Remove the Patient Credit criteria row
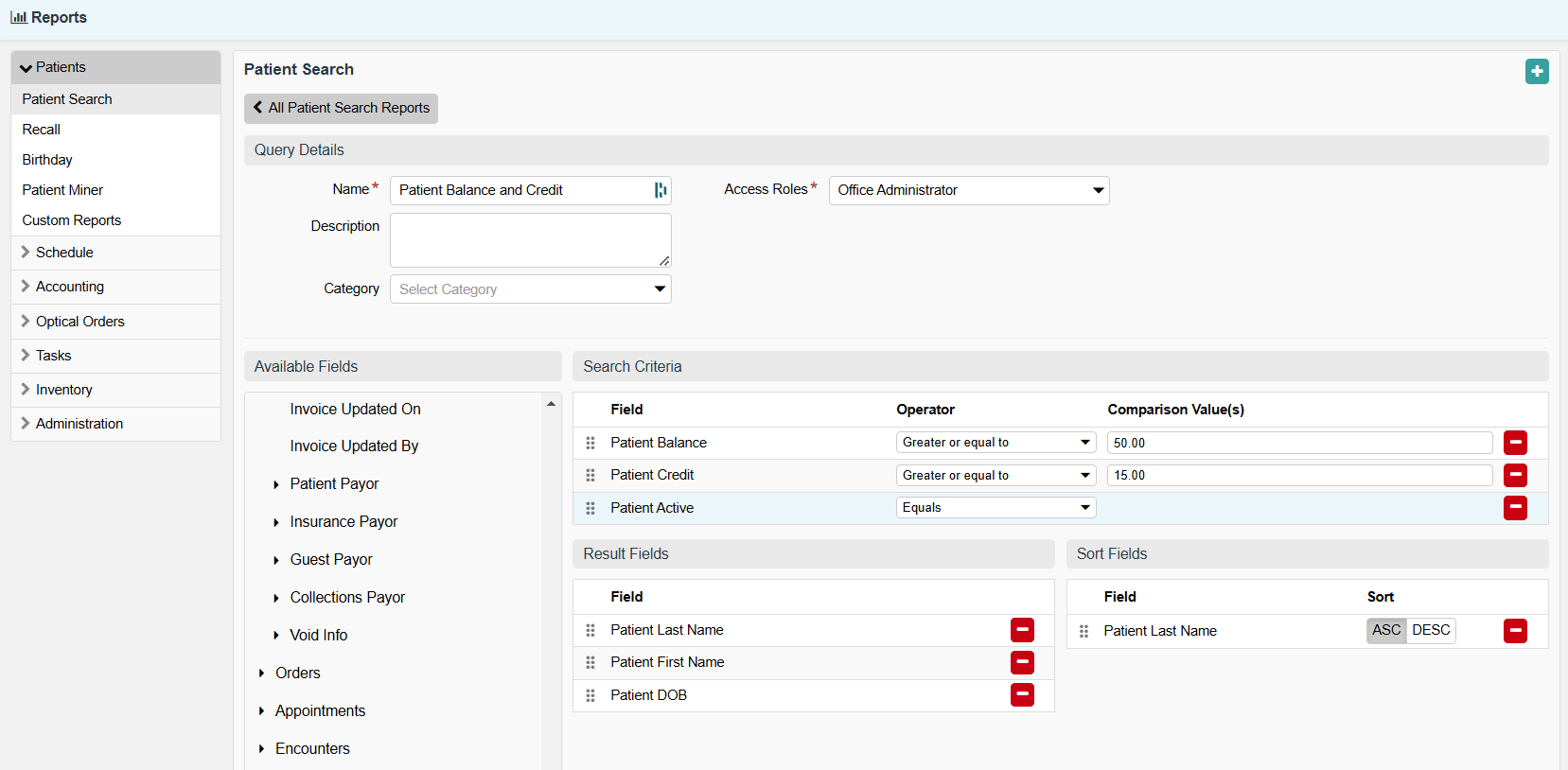The image size is (1568, 770). pyautogui.click(x=1515, y=475)
